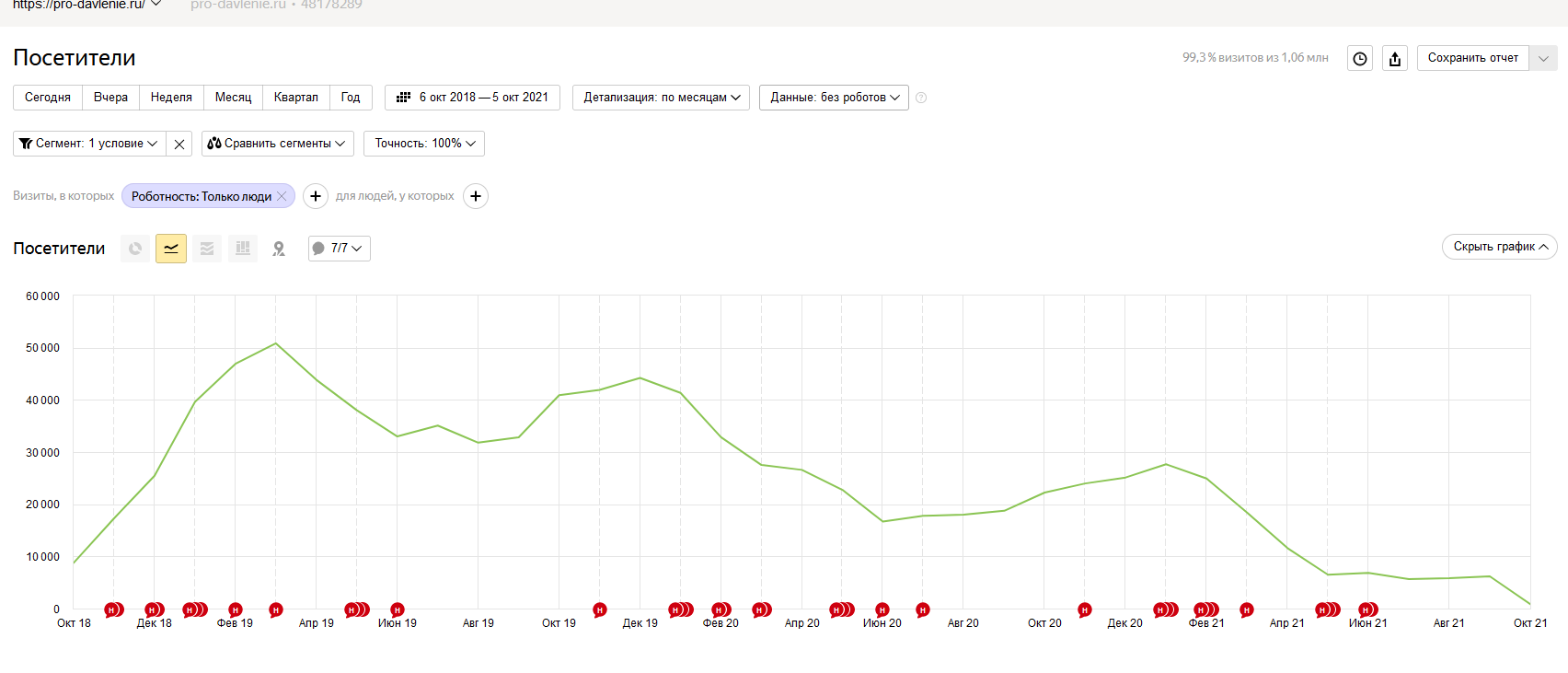Select the 'Квартал' period tab
The width and height of the screenshot is (1568, 673).
click(295, 98)
